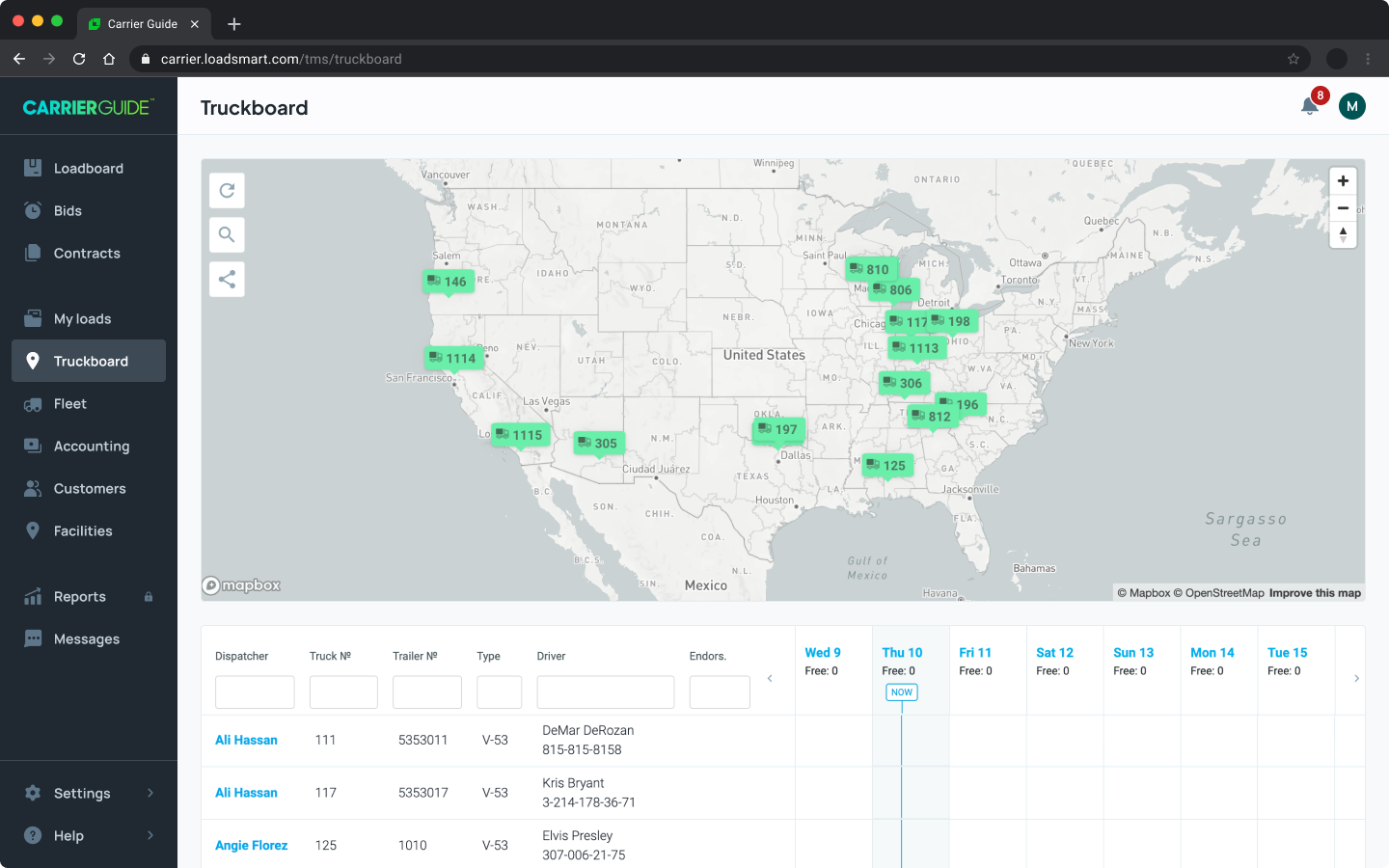The width and height of the screenshot is (1389, 868).
Task: Expand the Help submenu
Action: (x=150, y=835)
